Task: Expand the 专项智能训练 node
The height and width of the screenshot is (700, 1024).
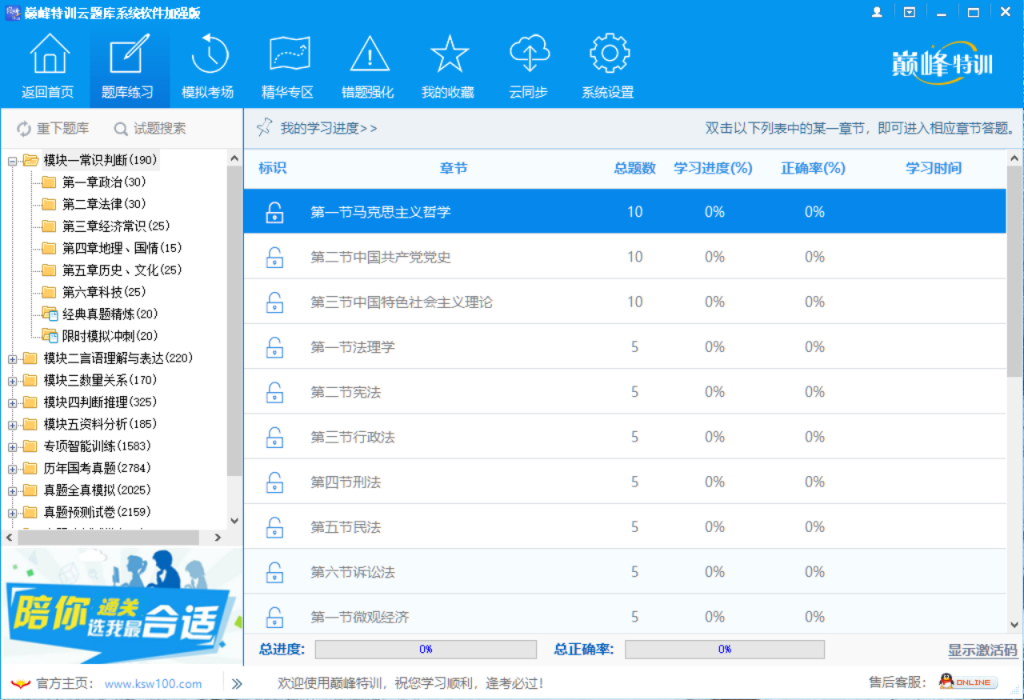Action: (12, 447)
